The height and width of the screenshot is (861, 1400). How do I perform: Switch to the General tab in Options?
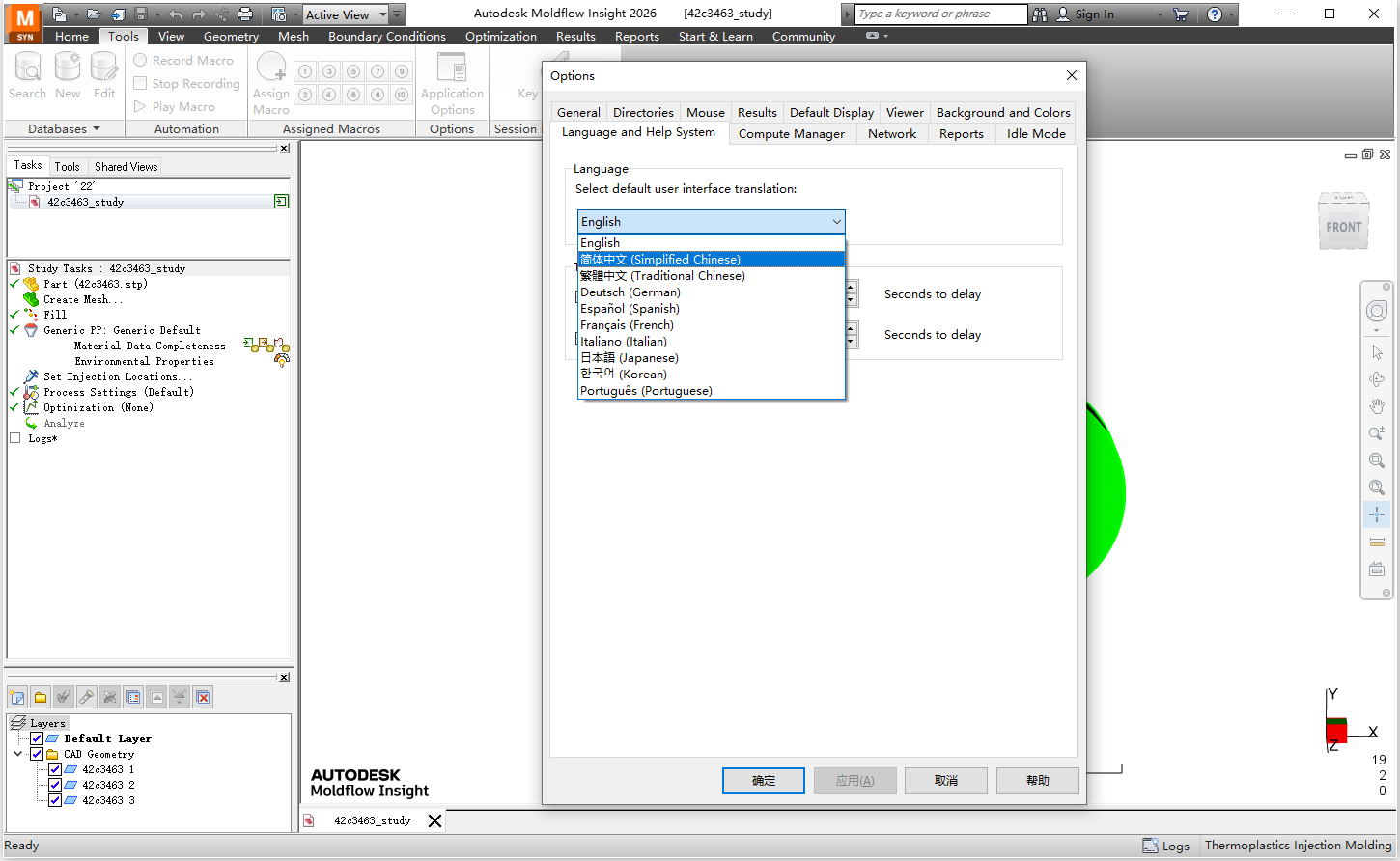[x=578, y=113]
